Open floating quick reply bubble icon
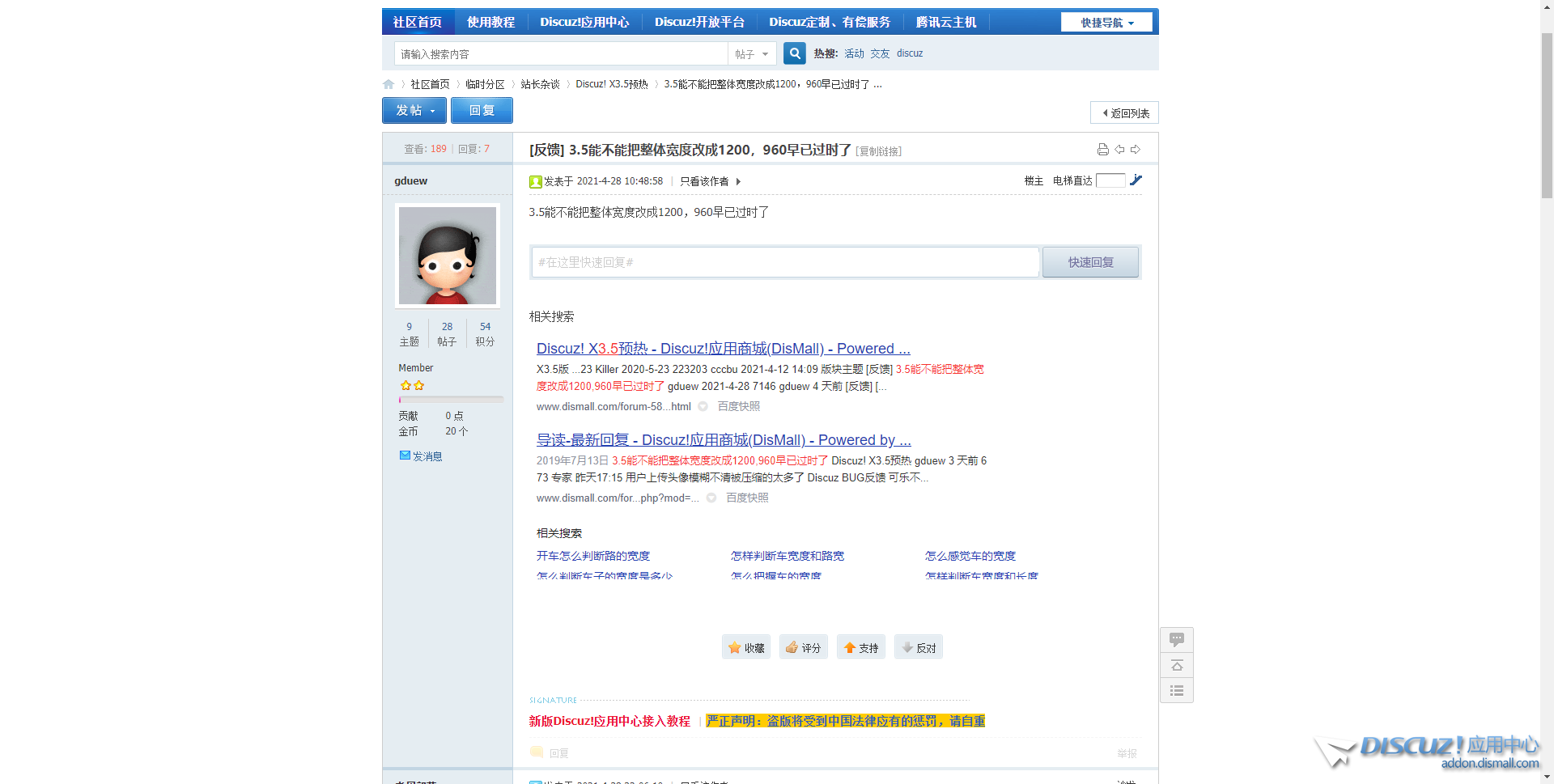 pos(1177,640)
